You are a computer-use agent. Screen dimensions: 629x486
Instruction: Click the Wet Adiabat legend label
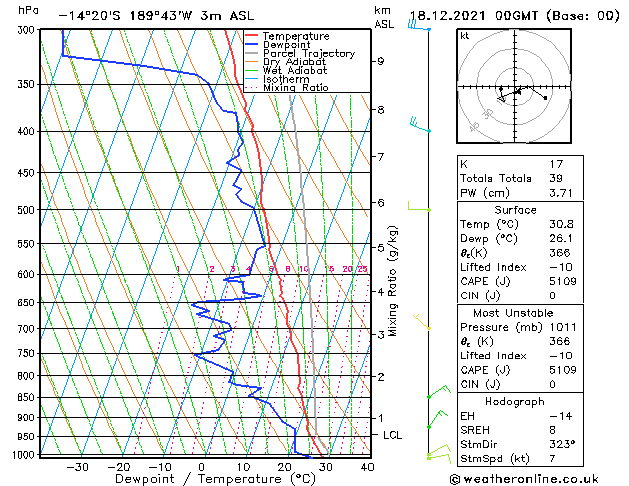click(295, 70)
